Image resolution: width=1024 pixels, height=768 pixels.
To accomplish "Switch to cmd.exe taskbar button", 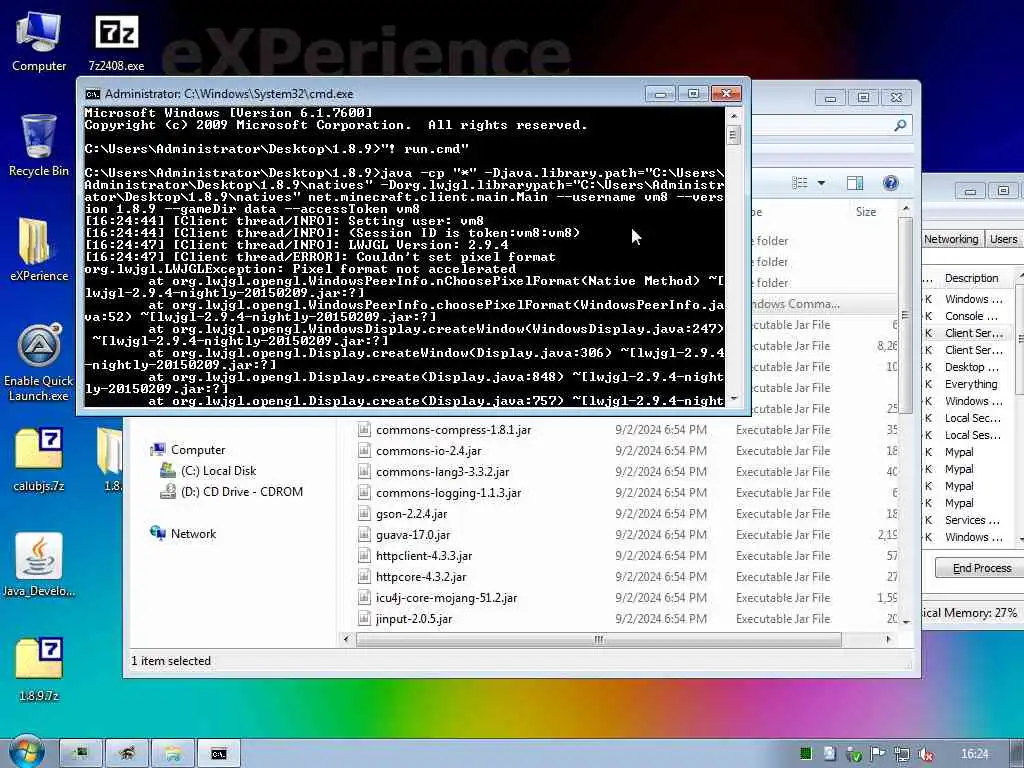I will tap(219, 754).
